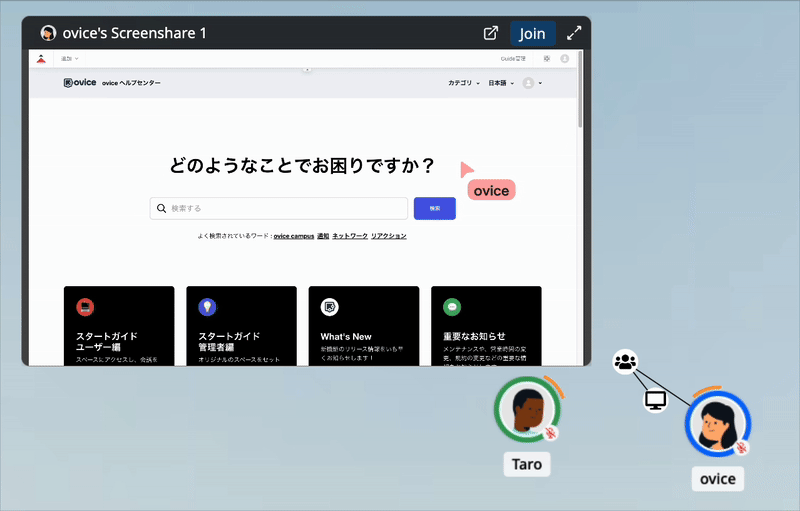Open the ovice campus keyword link
The width and height of the screenshot is (800, 511).
pyautogui.click(x=293, y=236)
